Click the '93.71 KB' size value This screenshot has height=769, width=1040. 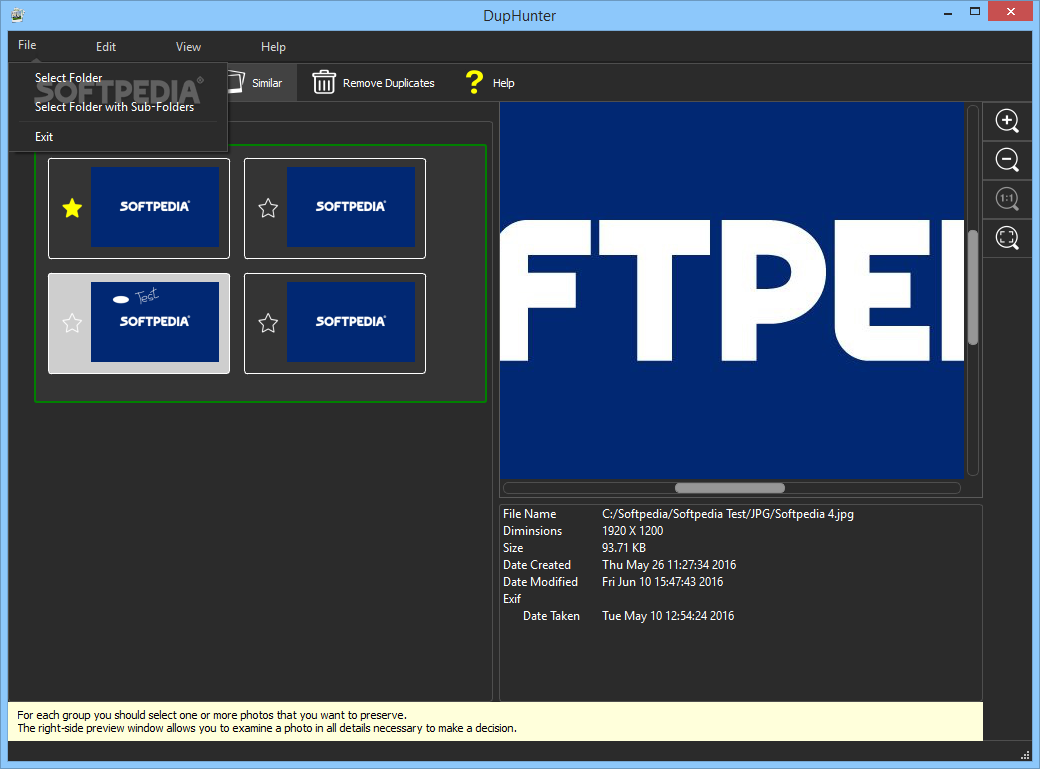(x=623, y=548)
